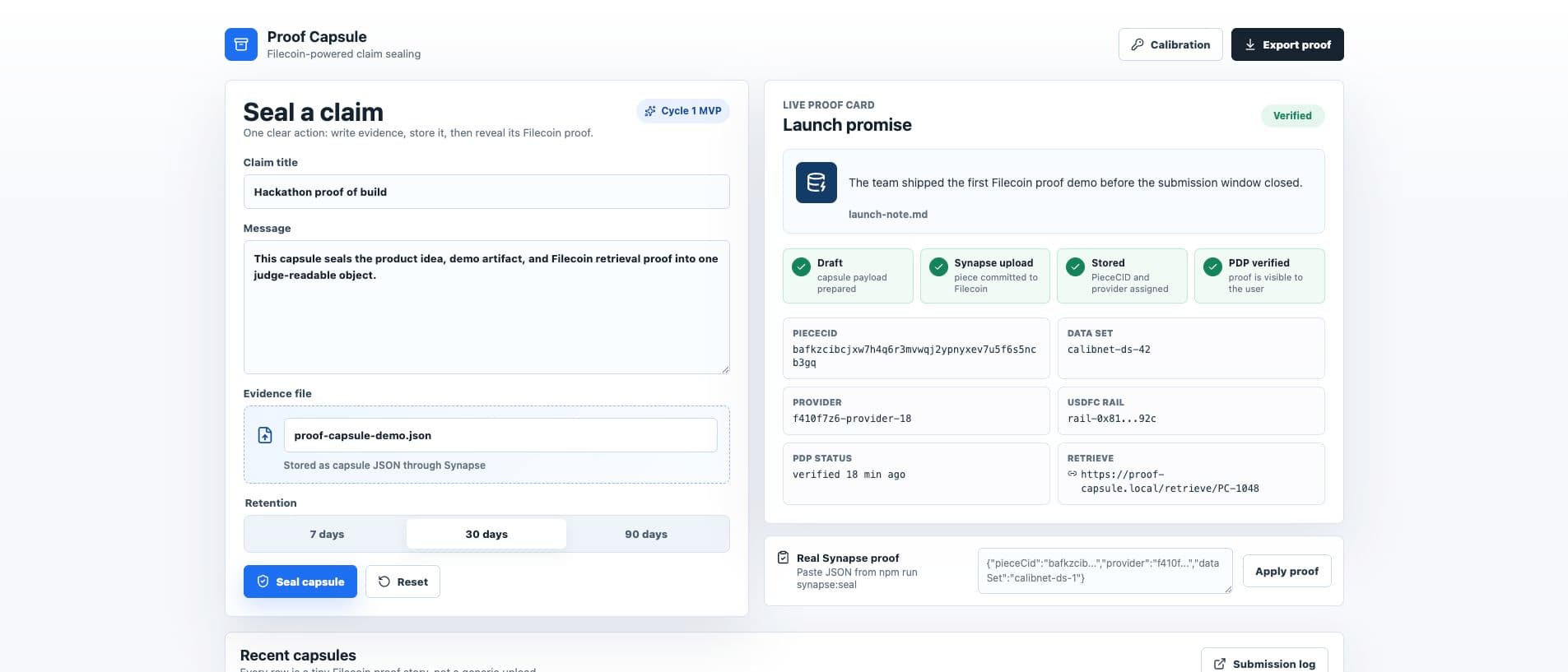The image size is (1568, 672).
Task: Click the green check icon for PDP verified
Action: coord(1212,266)
